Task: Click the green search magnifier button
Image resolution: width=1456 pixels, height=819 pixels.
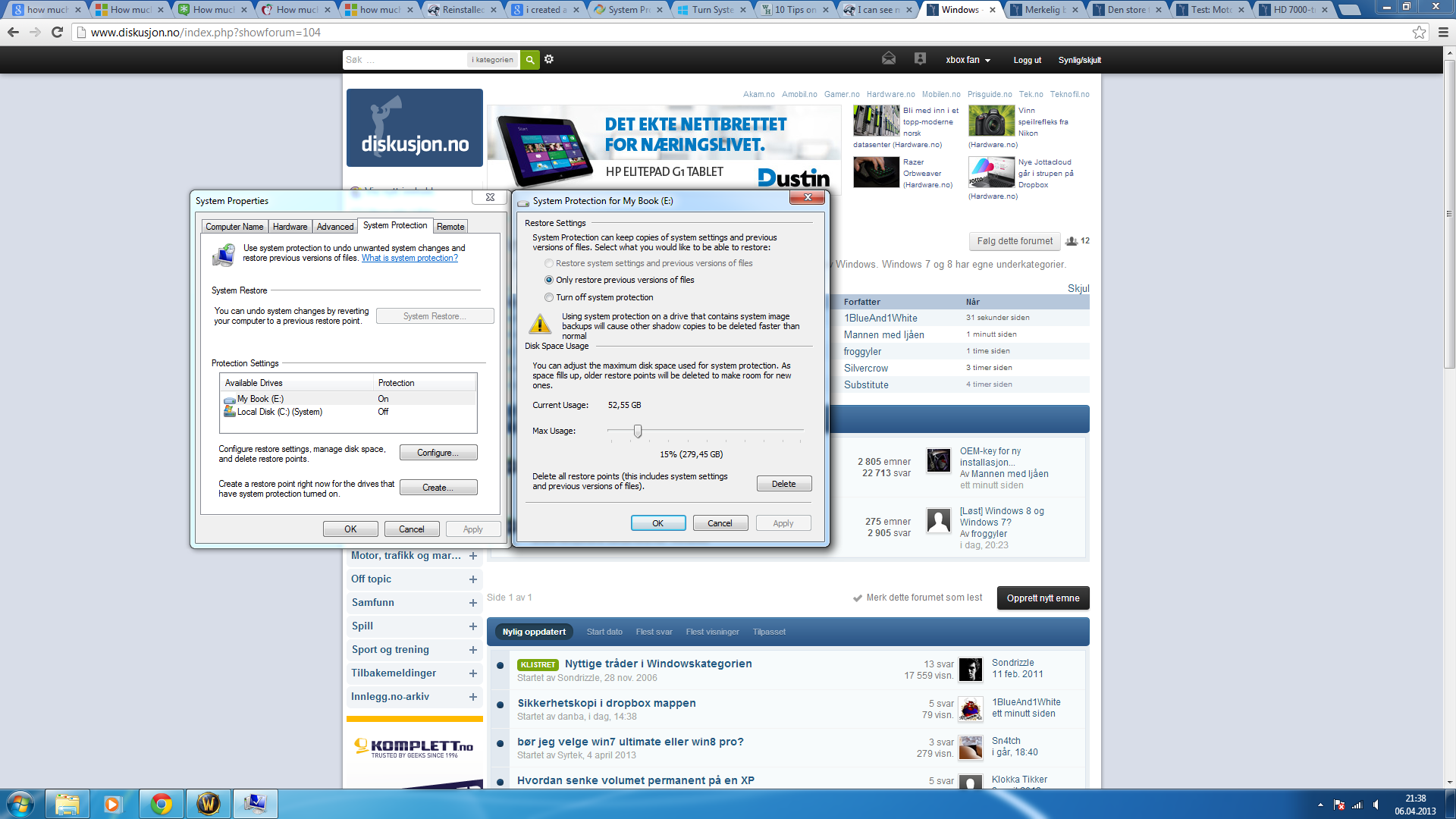Action: (x=530, y=59)
